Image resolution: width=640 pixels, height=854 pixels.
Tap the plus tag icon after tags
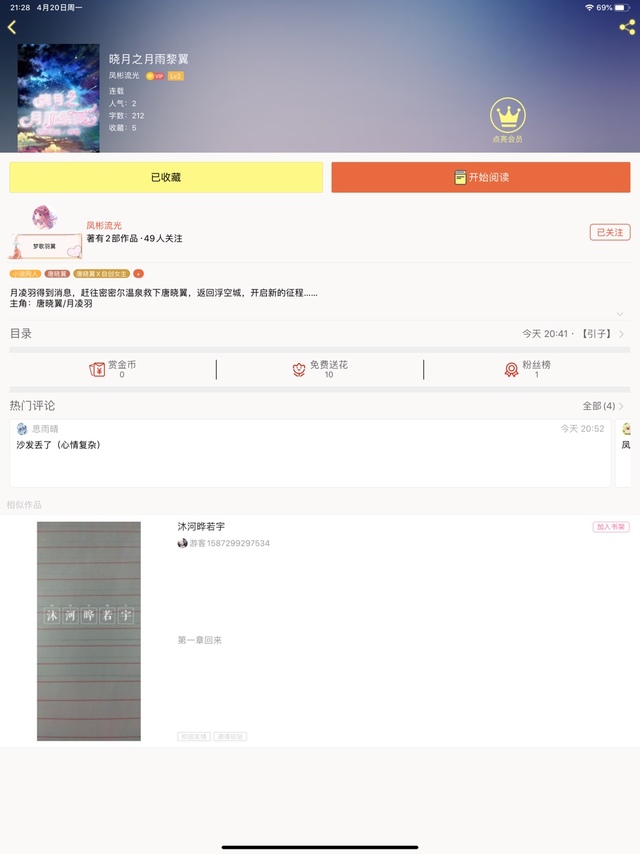(x=138, y=274)
